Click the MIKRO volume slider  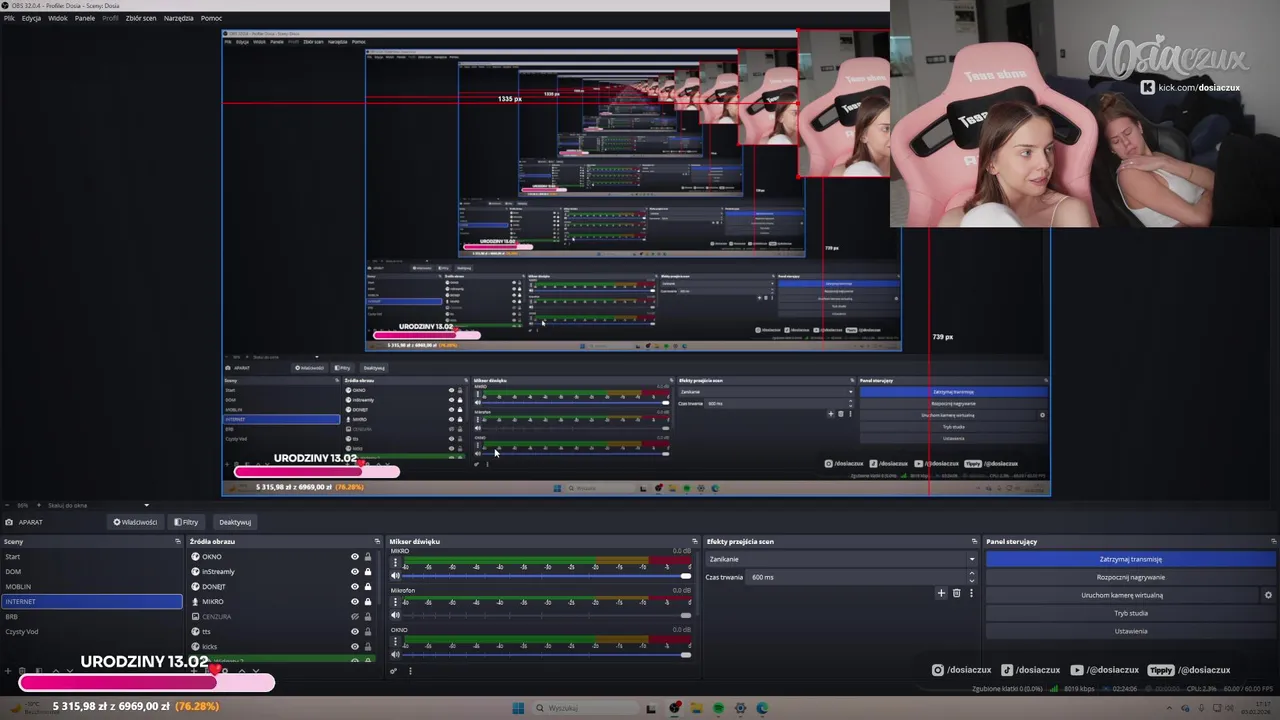click(x=548, y=576)
